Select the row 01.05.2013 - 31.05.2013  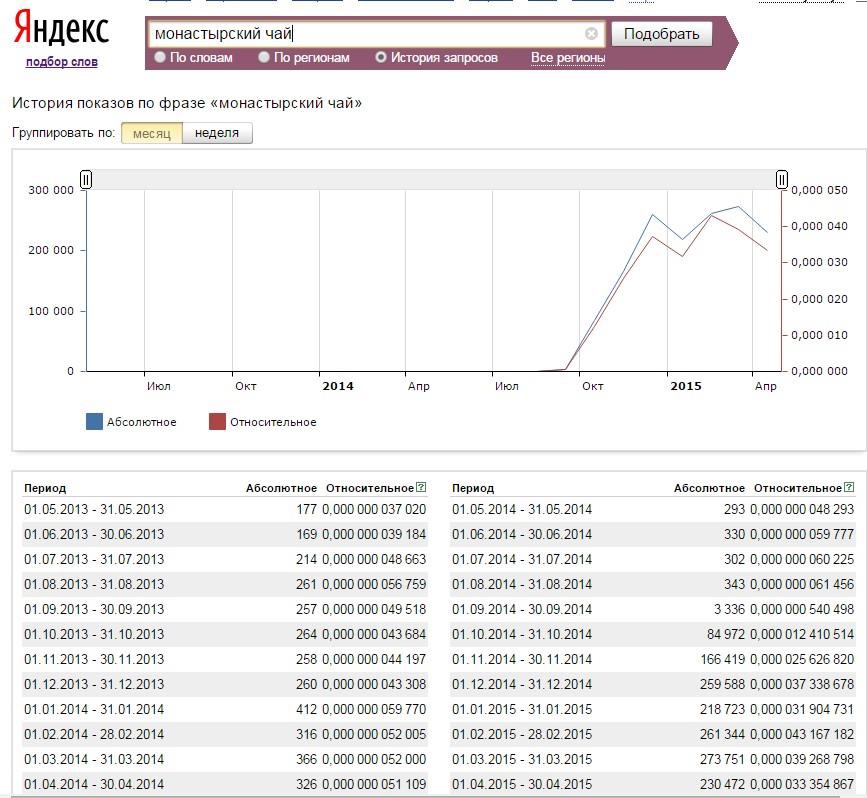(x=225, y=509)
